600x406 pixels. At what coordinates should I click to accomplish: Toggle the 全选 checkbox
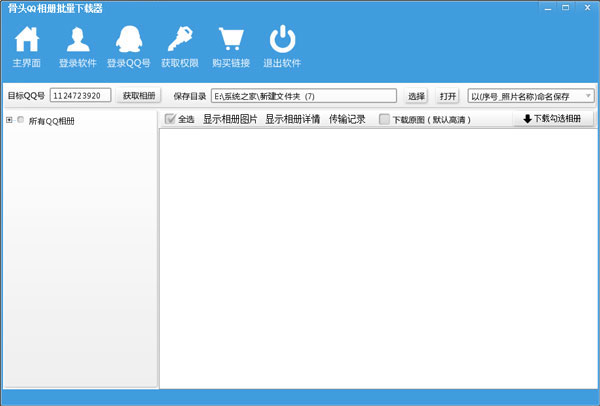[x=170, y=119]
